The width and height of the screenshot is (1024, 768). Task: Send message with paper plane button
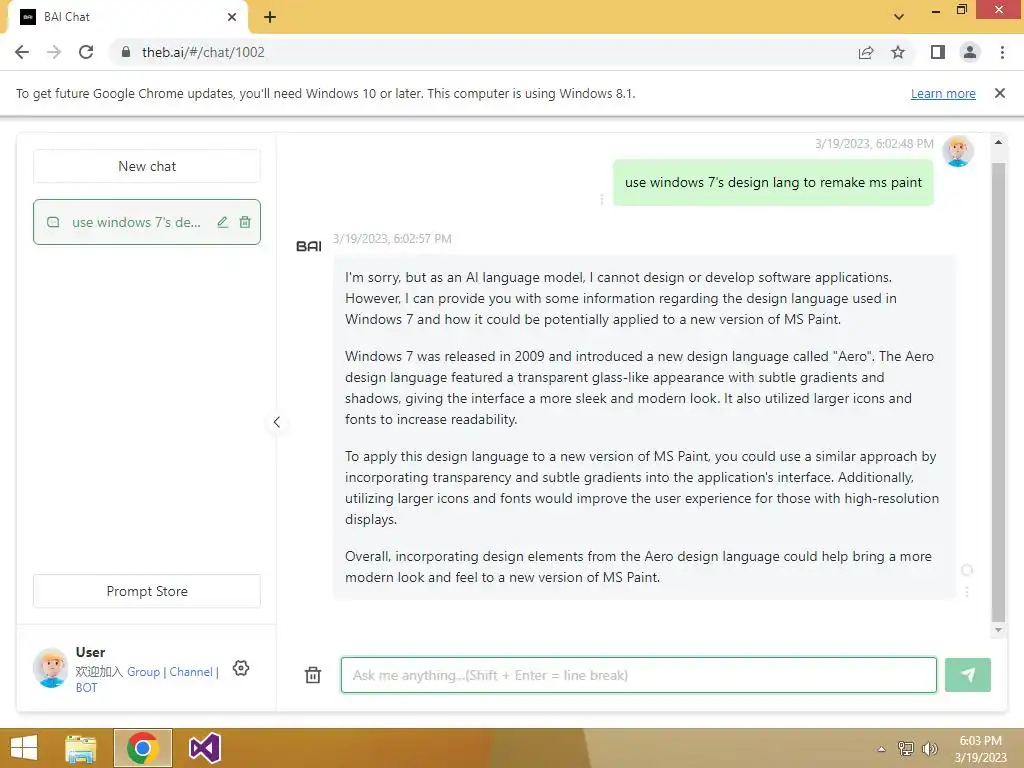coord(967,675)
